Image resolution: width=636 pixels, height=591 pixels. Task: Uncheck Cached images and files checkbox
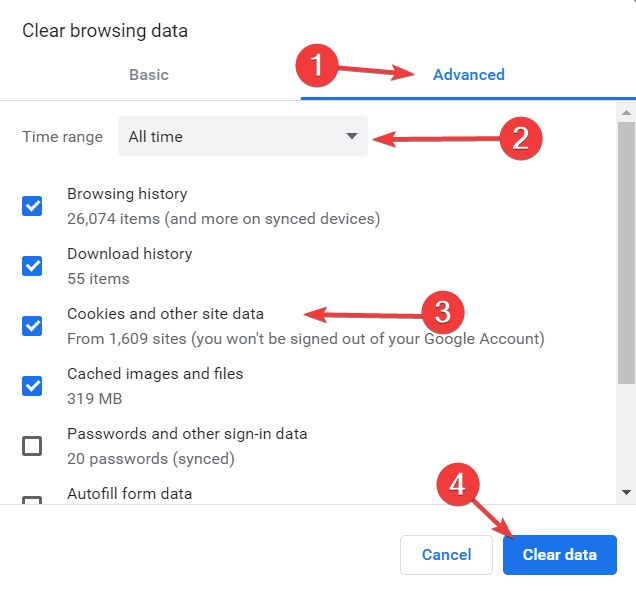pyautogui.click(x=32, y=386)
